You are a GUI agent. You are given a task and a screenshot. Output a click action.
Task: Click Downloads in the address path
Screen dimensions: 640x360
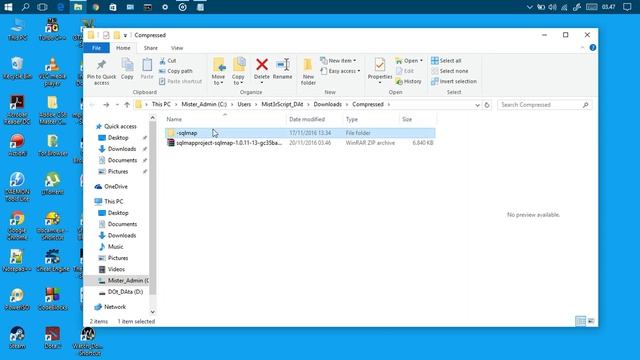(327, 104)
